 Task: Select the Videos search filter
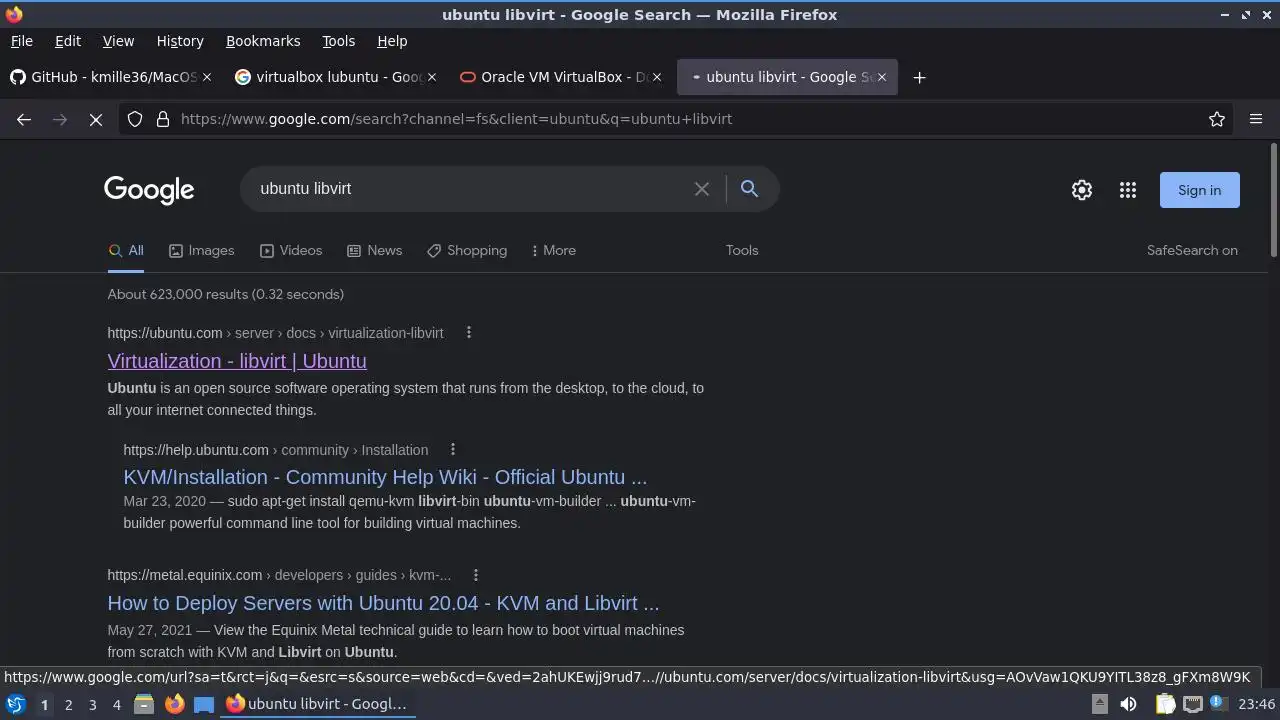pos(291,250)
